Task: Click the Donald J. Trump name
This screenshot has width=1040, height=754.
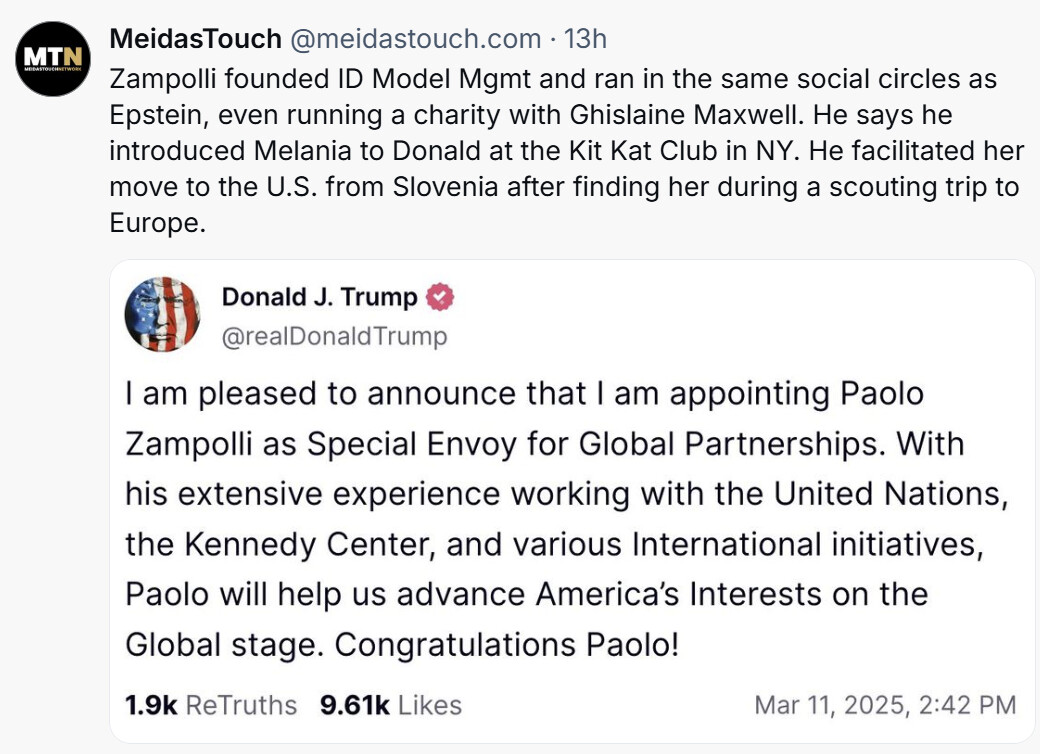Action: click(x=320, y=296)
